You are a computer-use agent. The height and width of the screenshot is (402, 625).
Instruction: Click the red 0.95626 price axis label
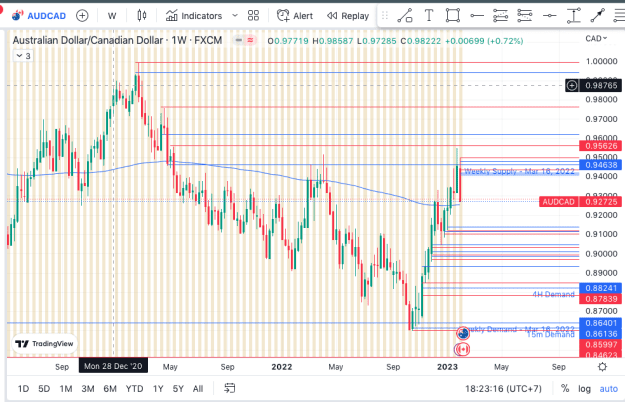(x=601, y=146)
